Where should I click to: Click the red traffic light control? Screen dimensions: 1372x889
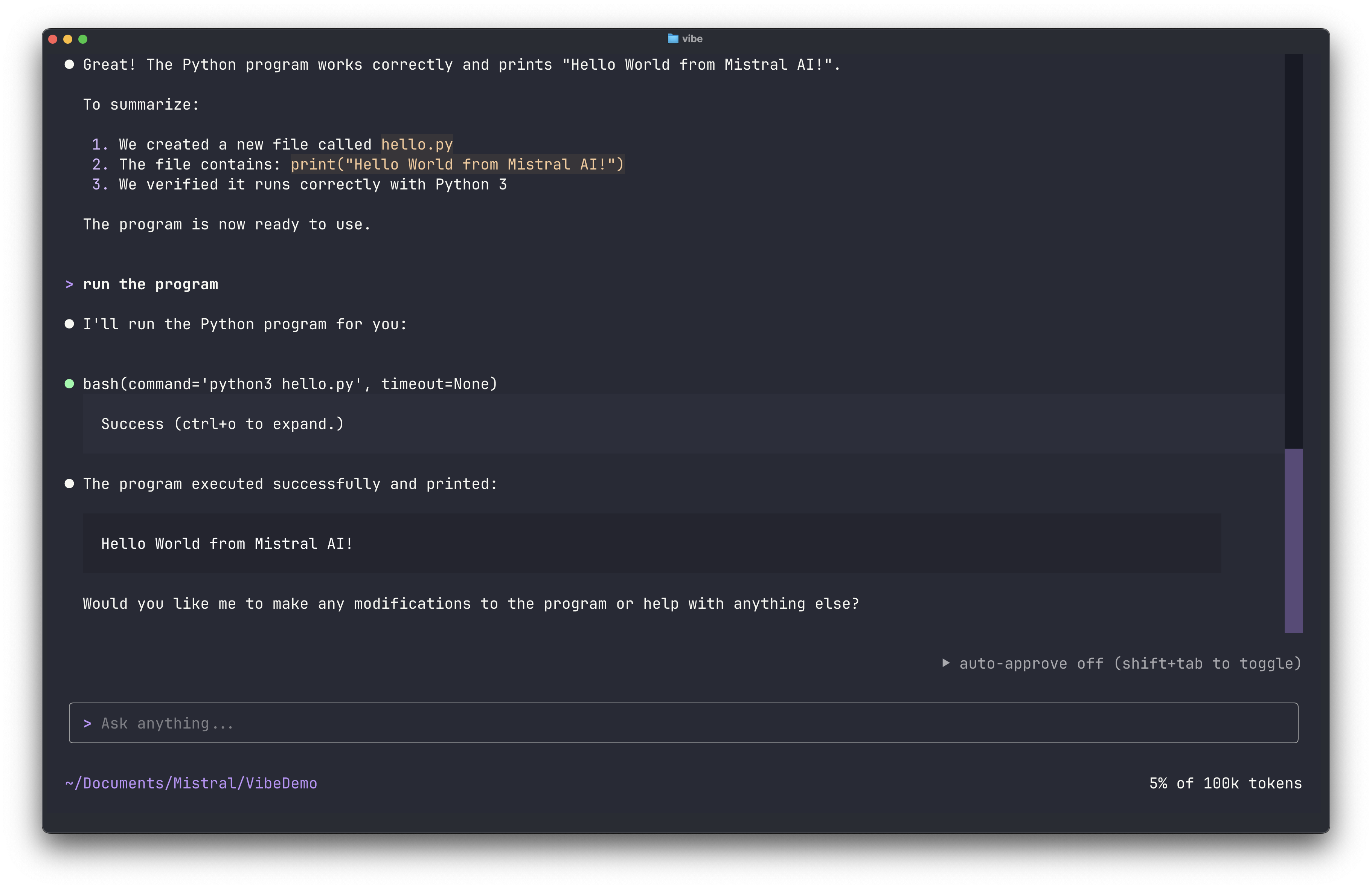coord(52,39)
